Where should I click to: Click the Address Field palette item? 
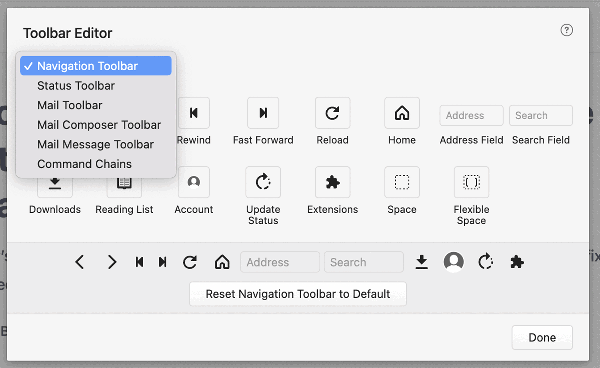[x=471, y=116]
